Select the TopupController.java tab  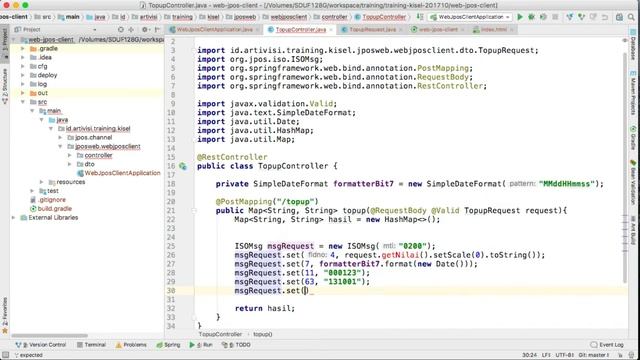300,29
